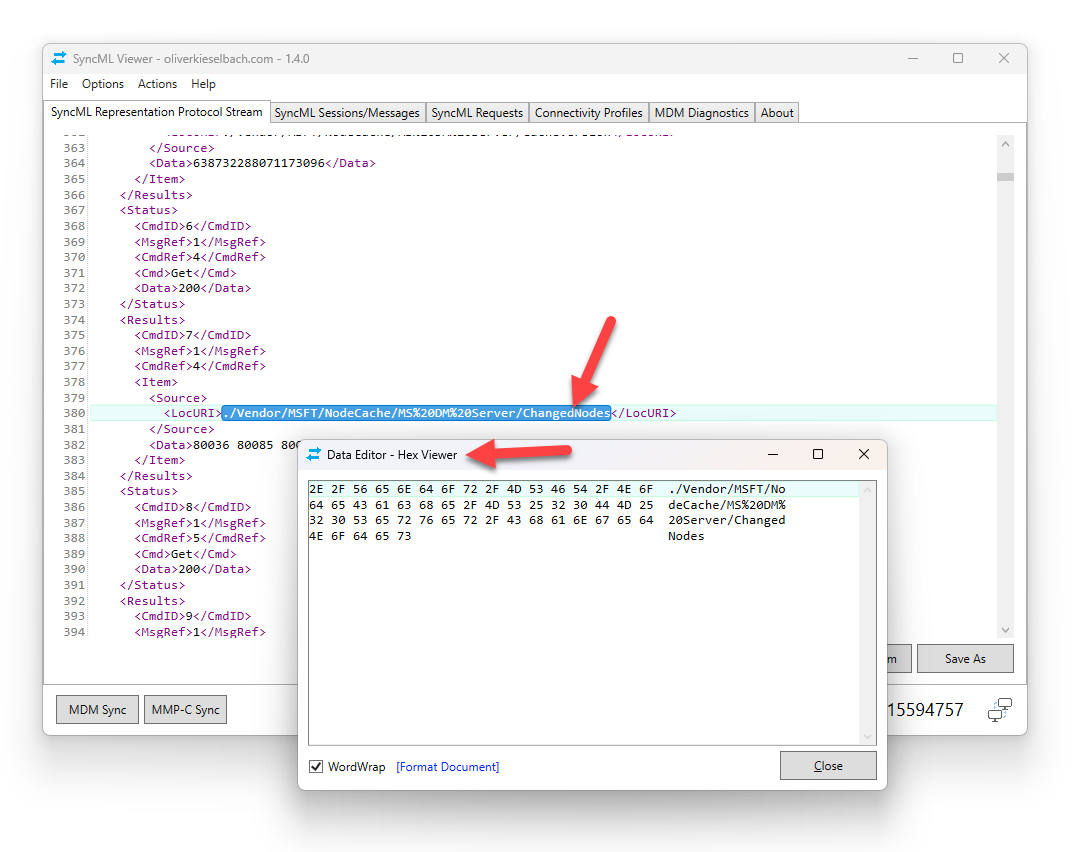Open the Options menu
Viewport: 1076px width, 852px height.
(103, 84)
